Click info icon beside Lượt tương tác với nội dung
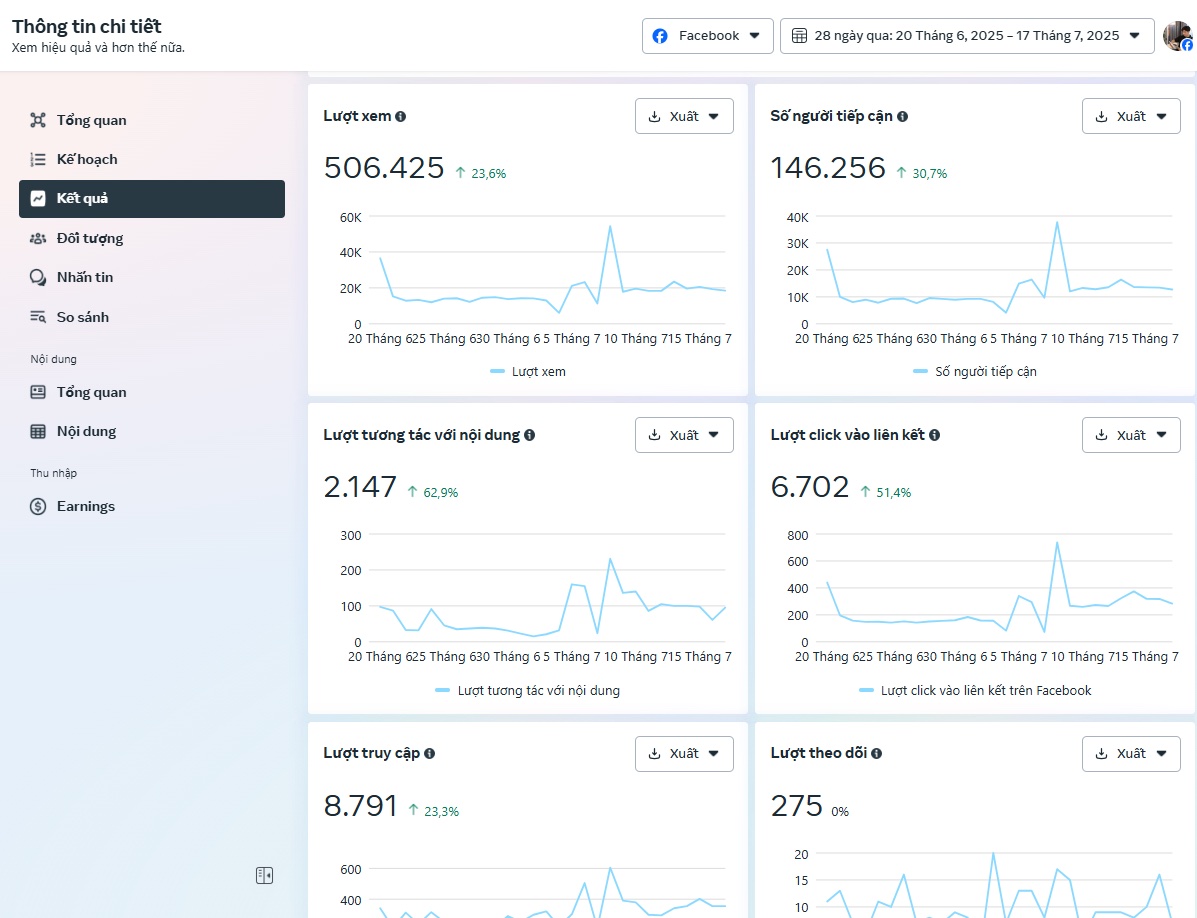 click(x=530, y=435)
